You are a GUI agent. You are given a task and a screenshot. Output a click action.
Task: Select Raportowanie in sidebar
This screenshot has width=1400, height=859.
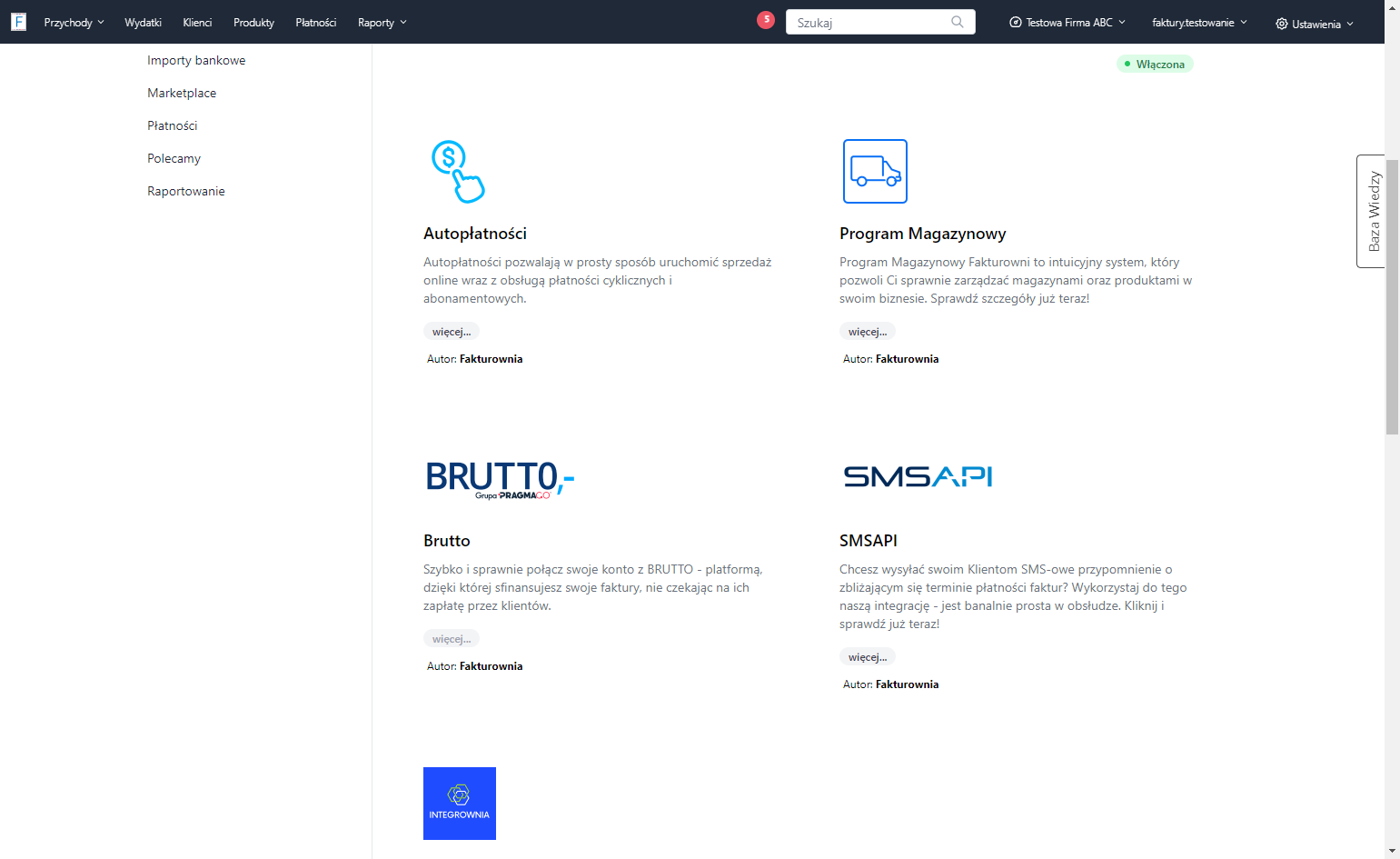pyautogui.click(x=186, y=191)
